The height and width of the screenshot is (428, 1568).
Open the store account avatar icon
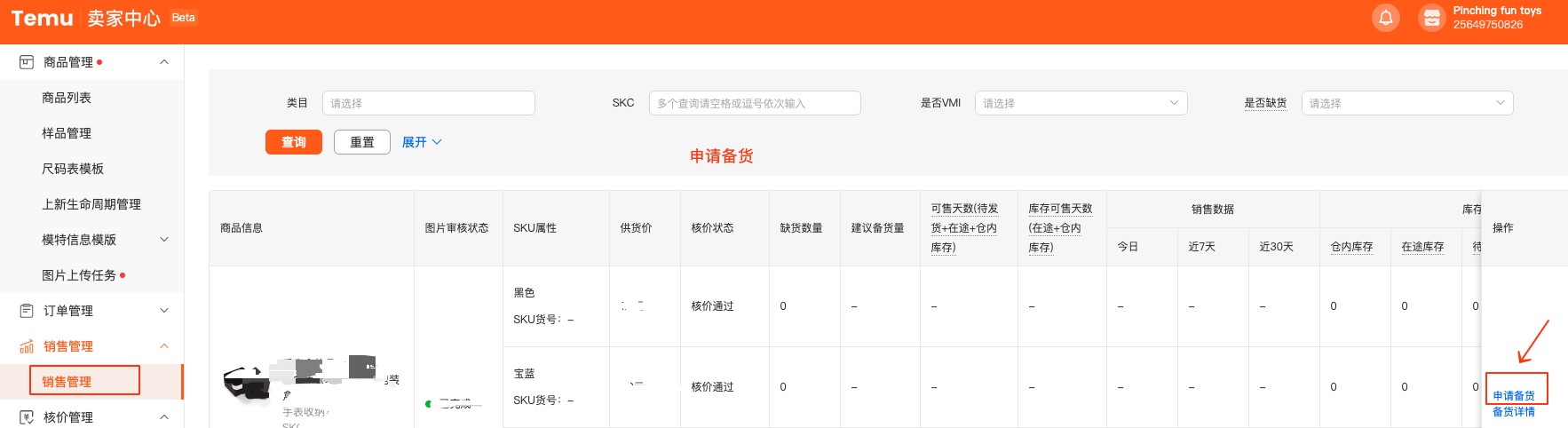1431,18
